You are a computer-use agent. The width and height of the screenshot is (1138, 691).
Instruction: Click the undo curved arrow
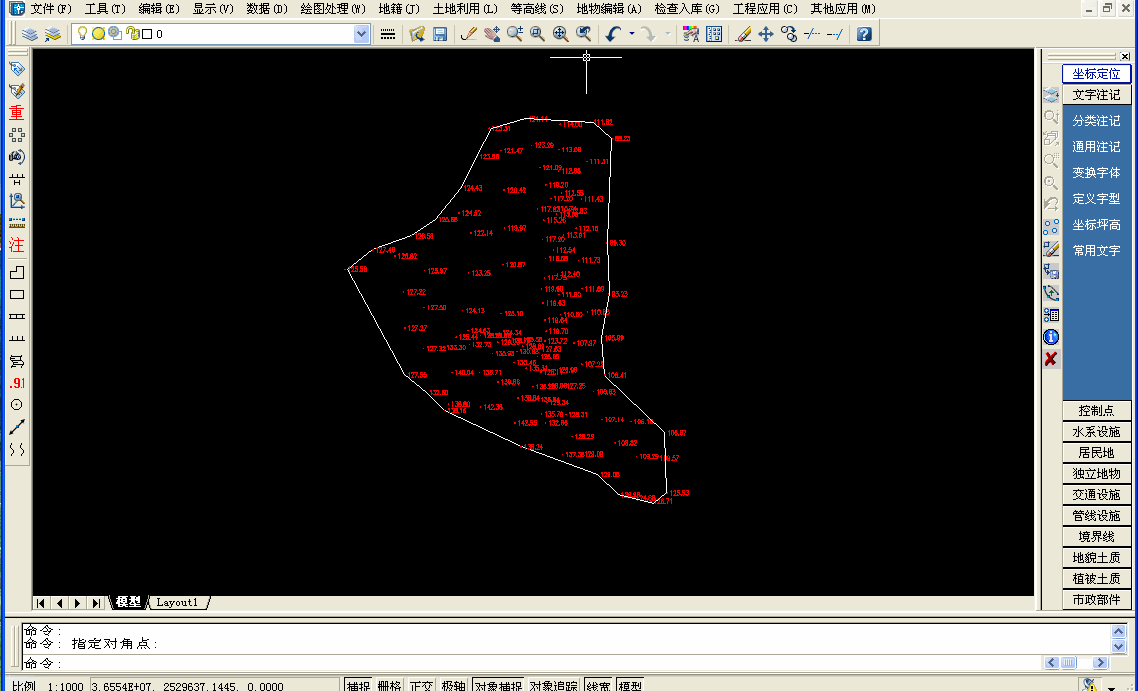tap(613, 34)
